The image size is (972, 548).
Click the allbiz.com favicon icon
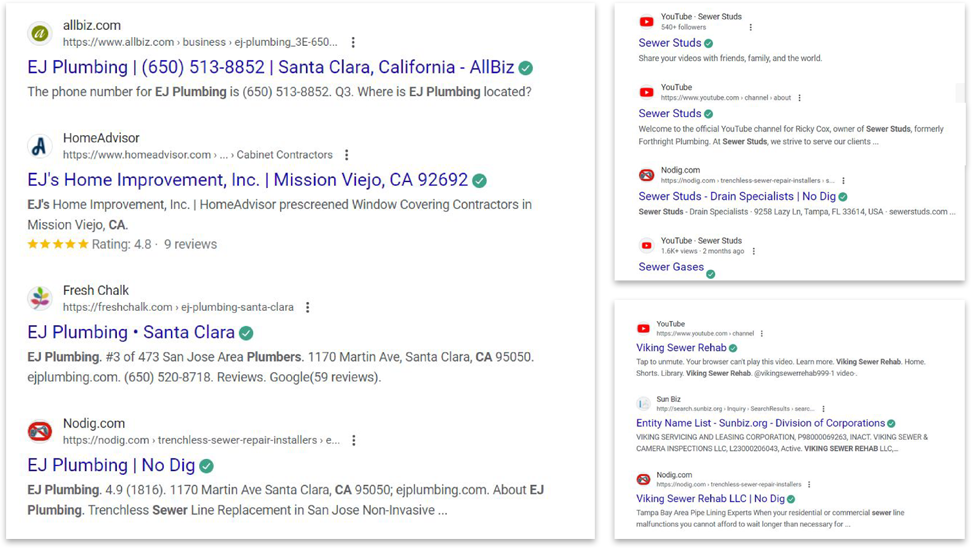[x=40, y=33]
